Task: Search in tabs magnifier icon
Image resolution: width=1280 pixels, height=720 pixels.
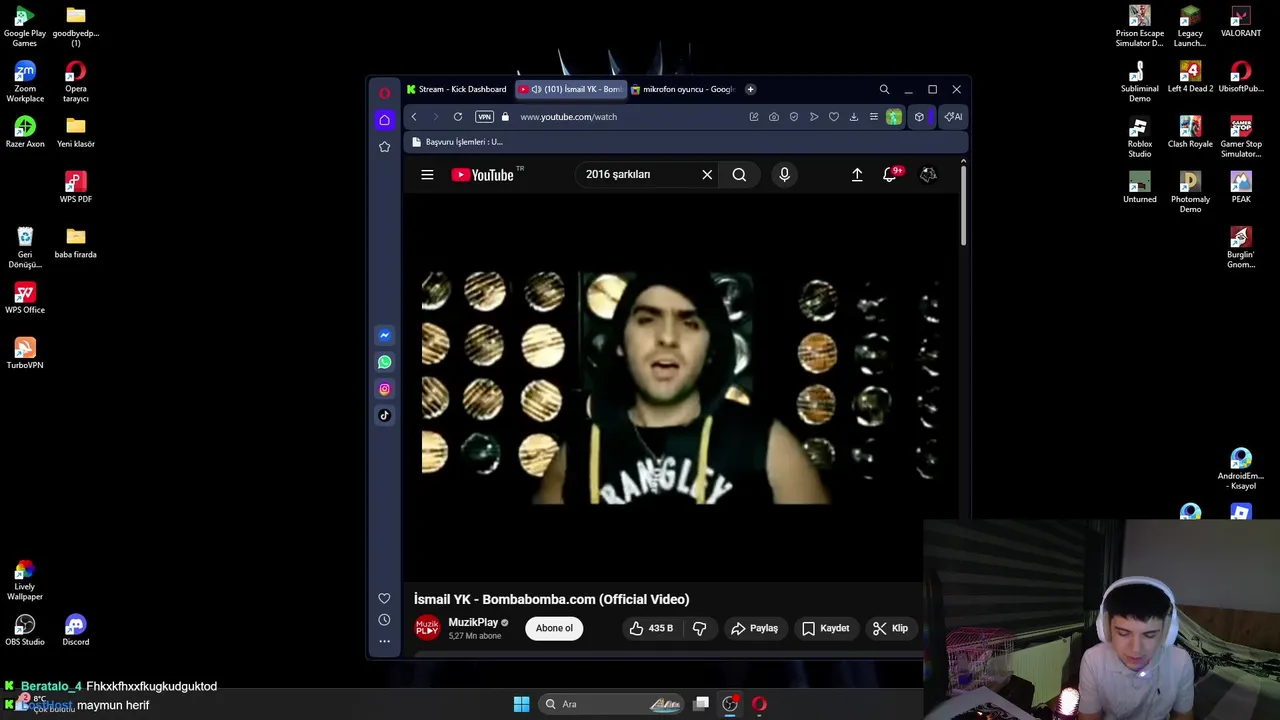Action: pyautogui.click(x=884, y=89)
